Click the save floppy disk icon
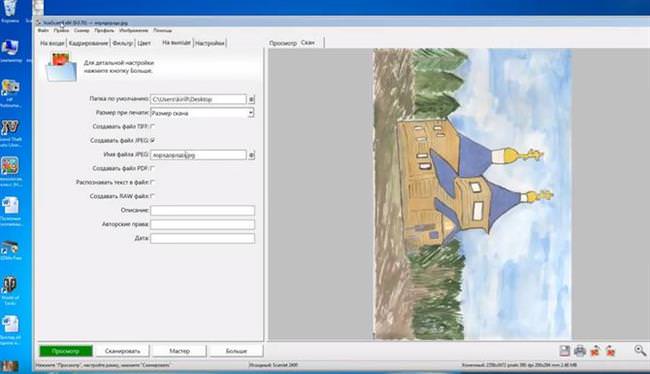650x374 pixels. point(565,351)
